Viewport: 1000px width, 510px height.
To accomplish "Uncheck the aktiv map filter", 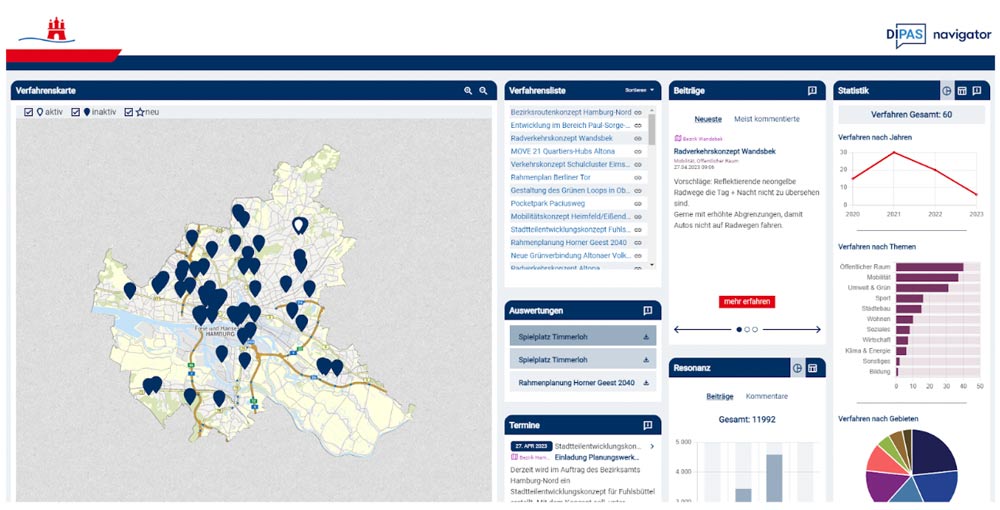I will click(x=28, y=112).
